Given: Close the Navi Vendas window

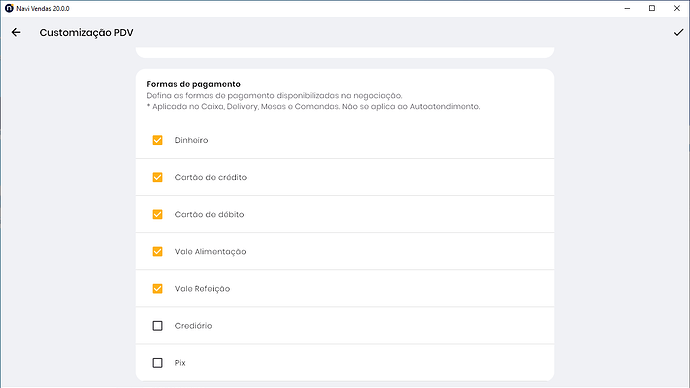Looking at the screenshot, I should [x=677, y=8].
